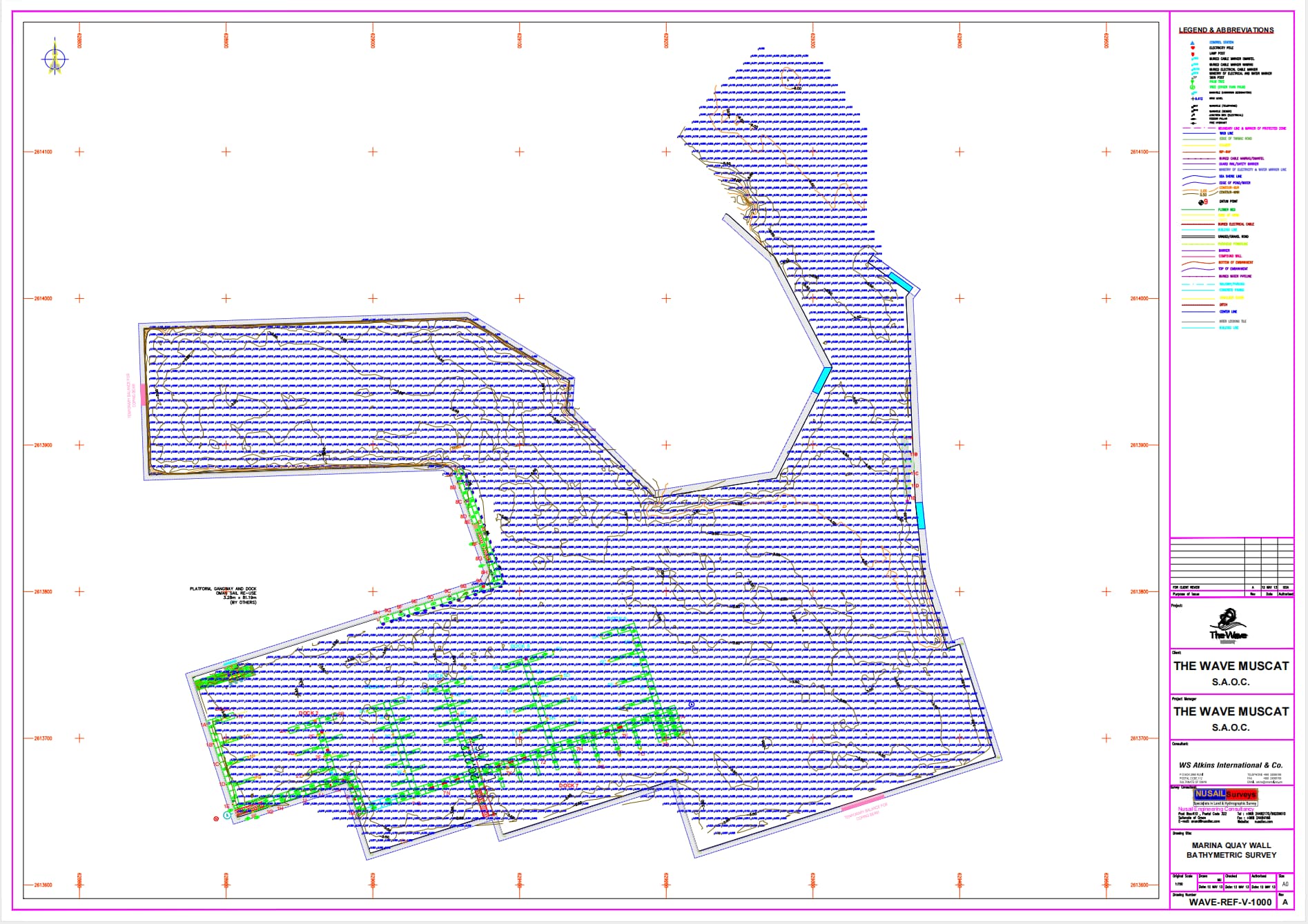The height and width of the screenshot is (924, 1308).
Task: Click the revision letter A box
Action: [x=1285, y=901]
